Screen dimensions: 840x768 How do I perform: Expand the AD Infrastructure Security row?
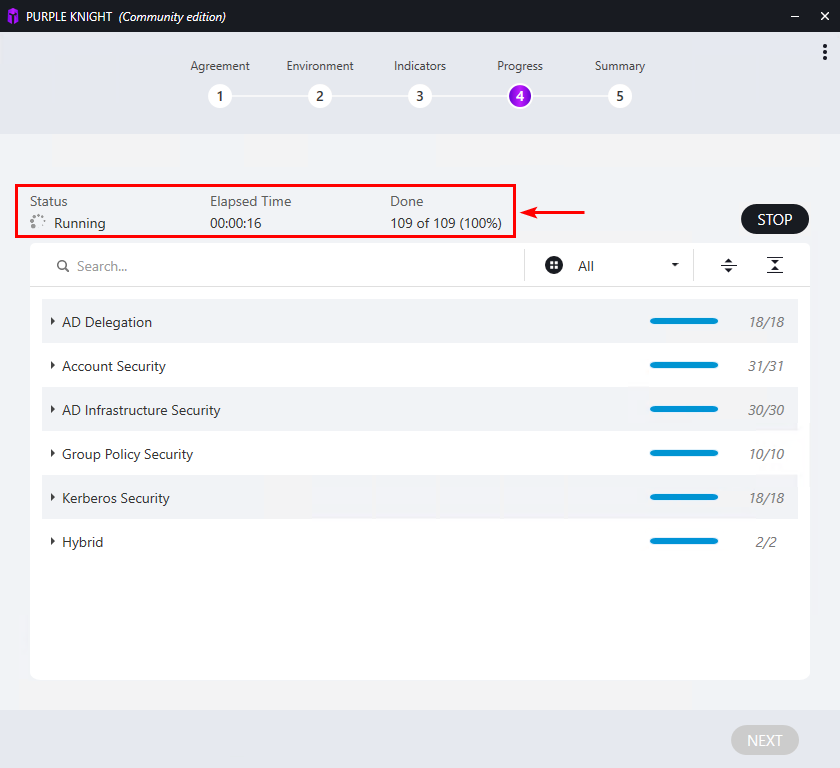coord(53,410)
